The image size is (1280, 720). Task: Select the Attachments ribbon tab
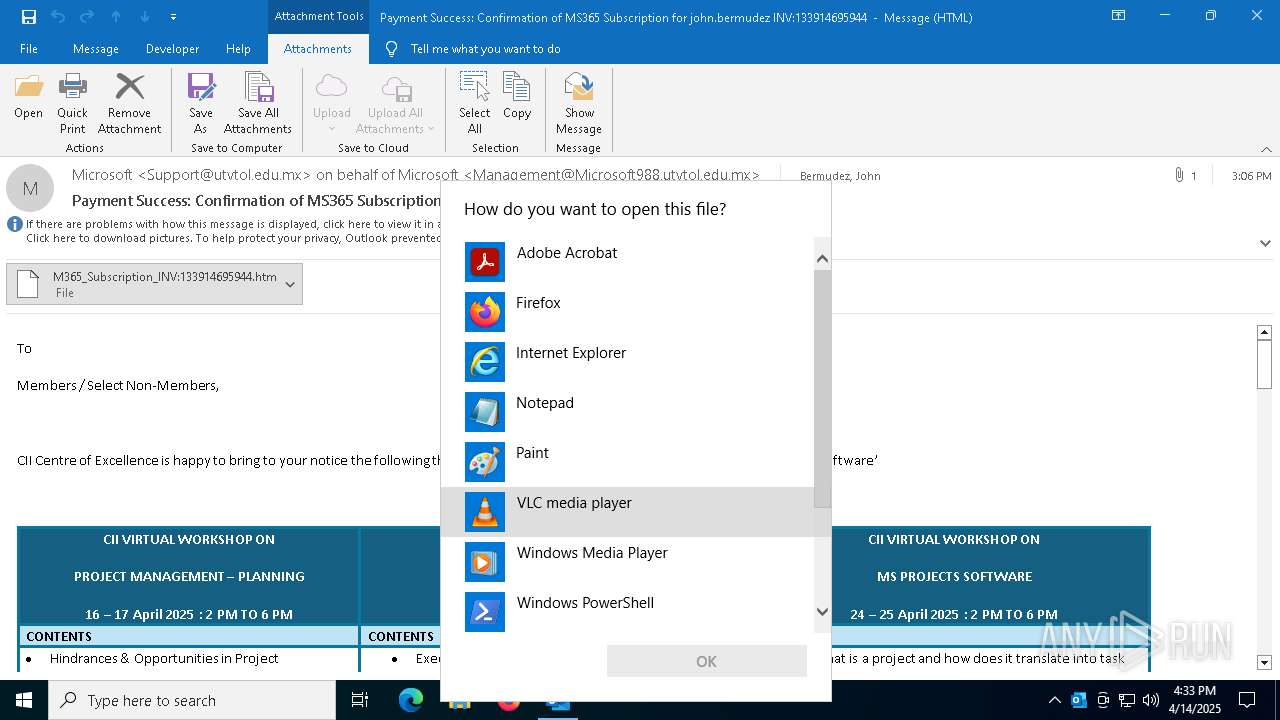(318, 48)
